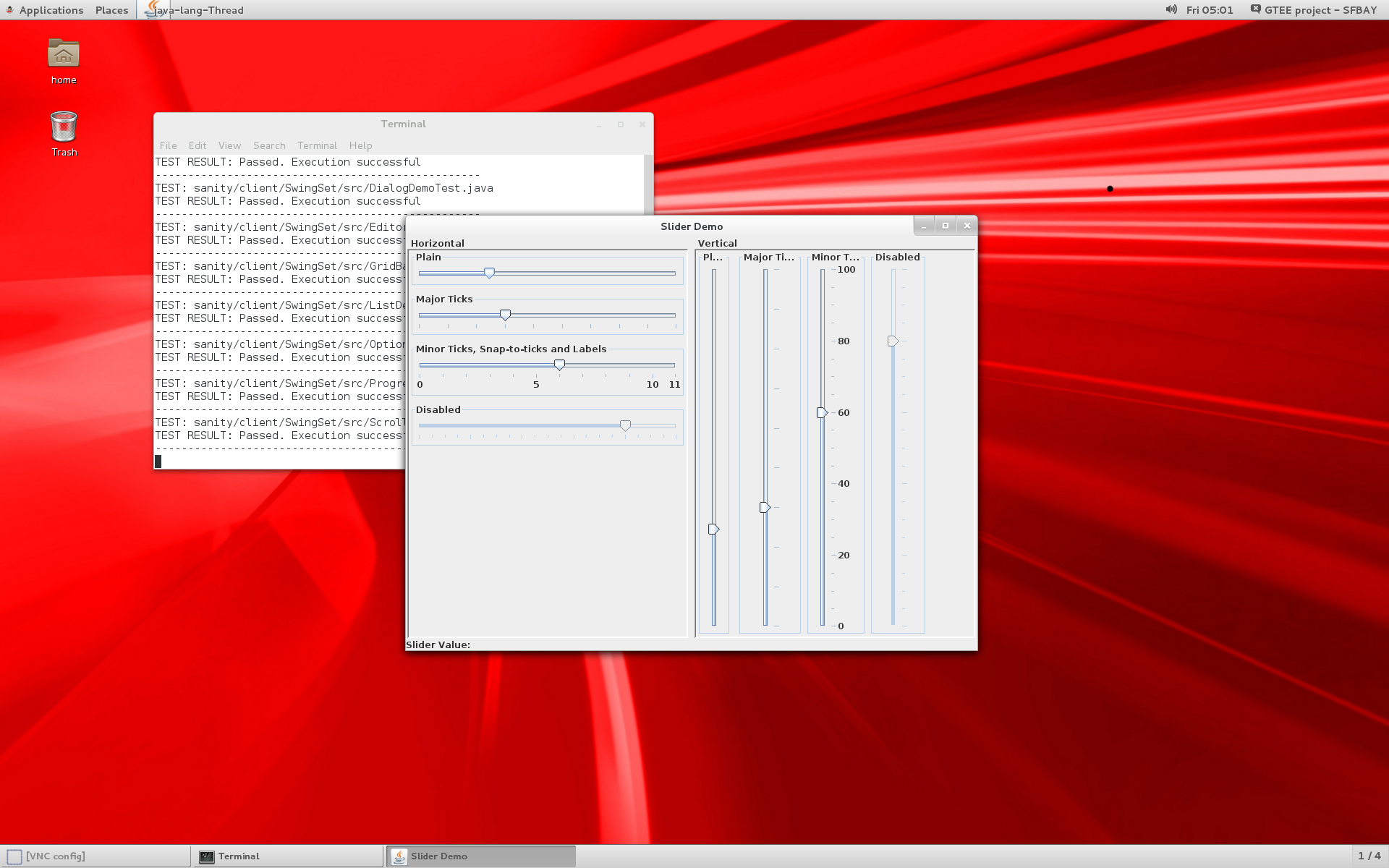1389x868 pixels.
Task: Click the vertical Major Ticks slider thumb
Action: click(765, 507)
